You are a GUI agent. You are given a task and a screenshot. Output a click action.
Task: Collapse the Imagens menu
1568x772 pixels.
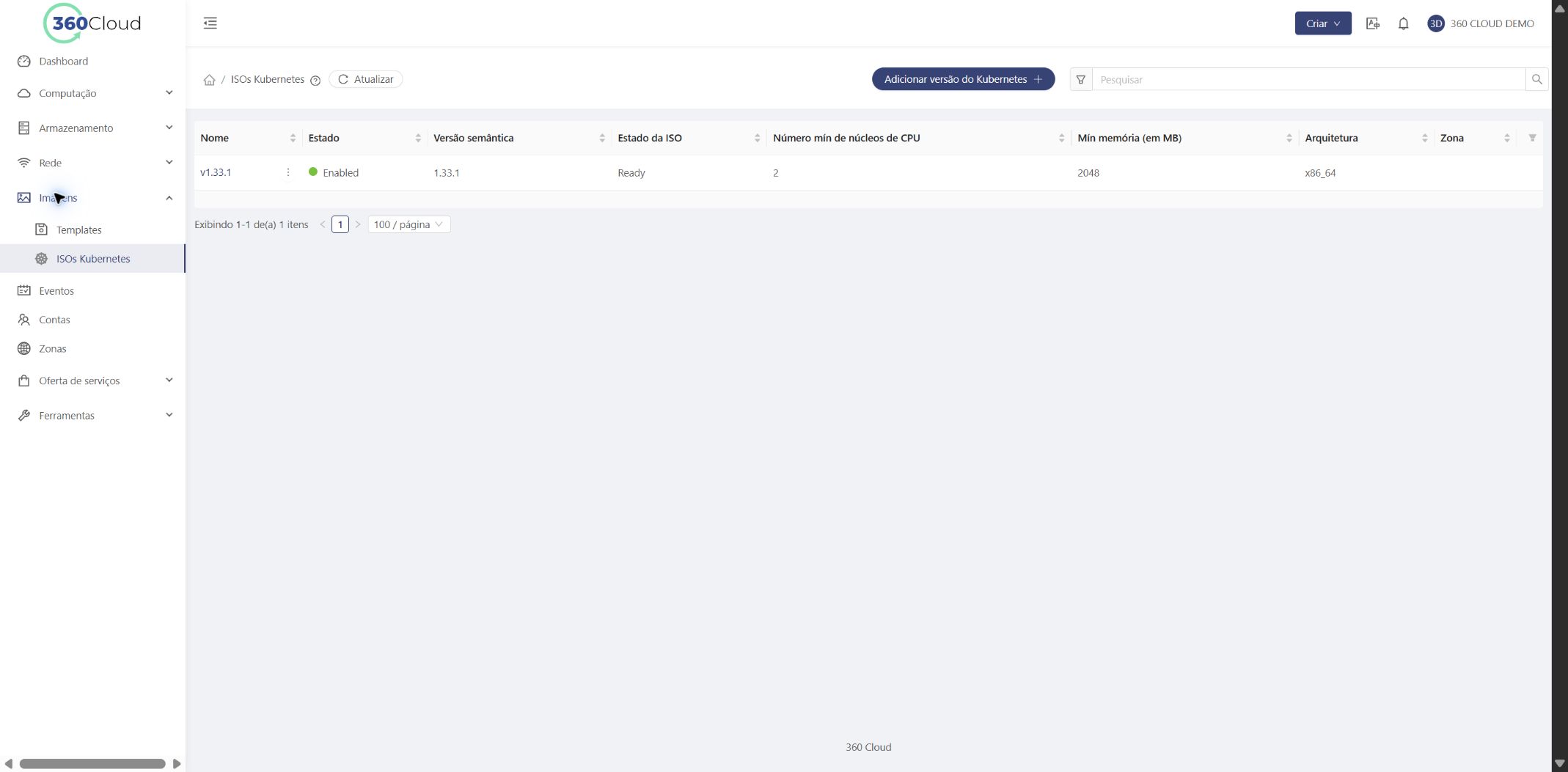93,198
